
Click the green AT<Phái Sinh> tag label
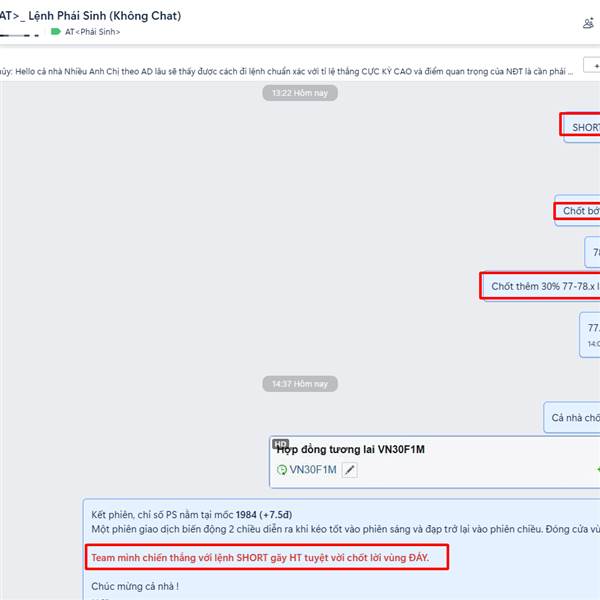click(86, 32)
